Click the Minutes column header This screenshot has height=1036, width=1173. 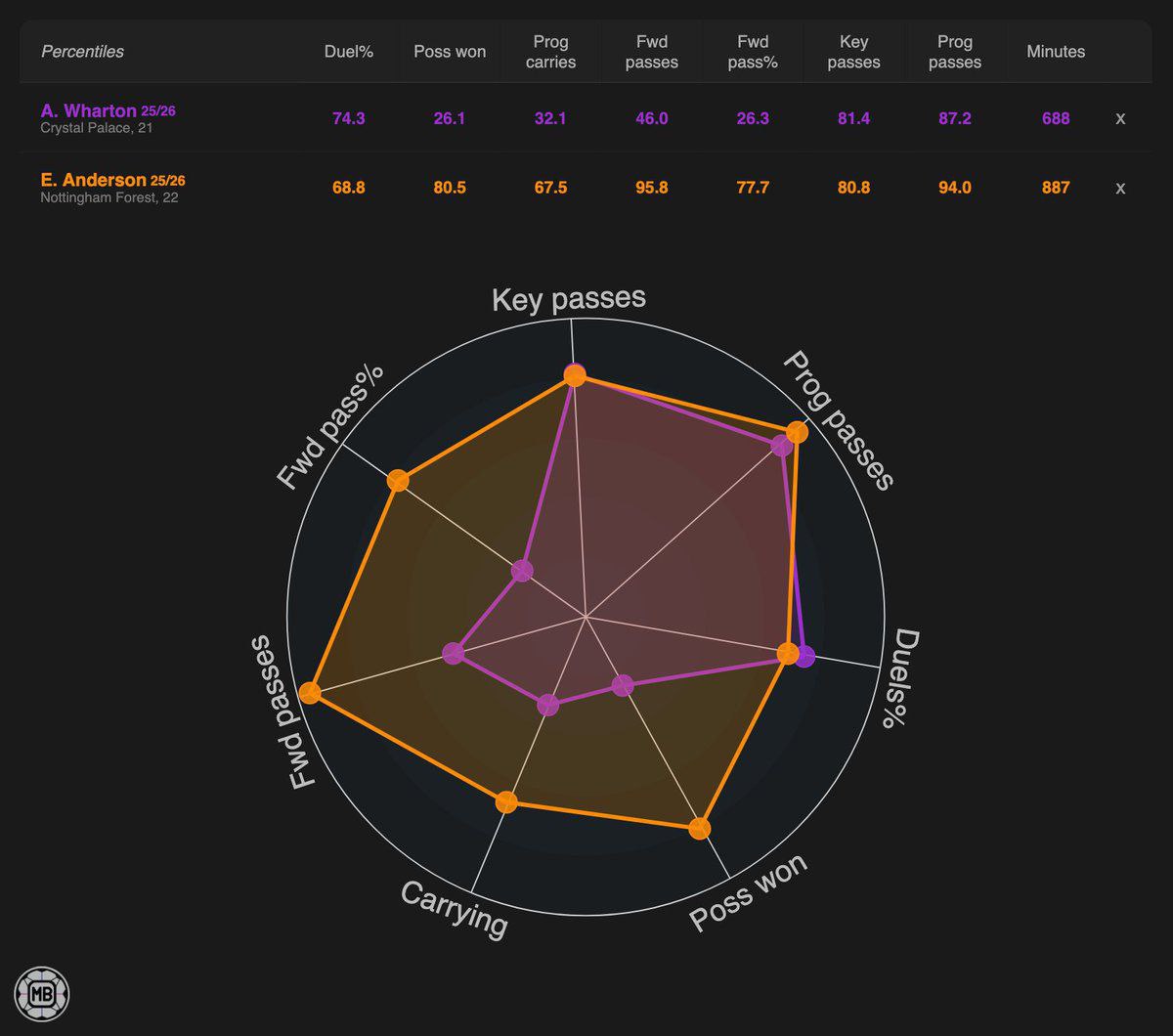point(1056,52)
